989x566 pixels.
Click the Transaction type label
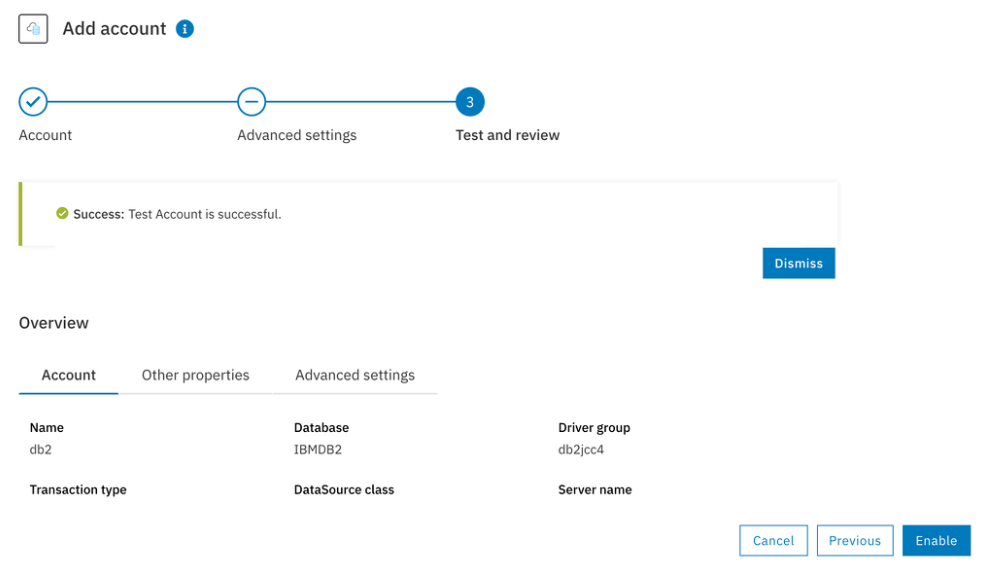coord(78,490)
